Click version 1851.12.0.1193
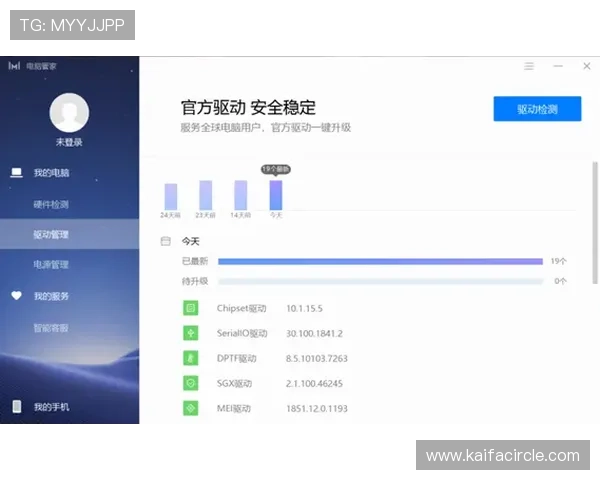 (x=317, y=409)
